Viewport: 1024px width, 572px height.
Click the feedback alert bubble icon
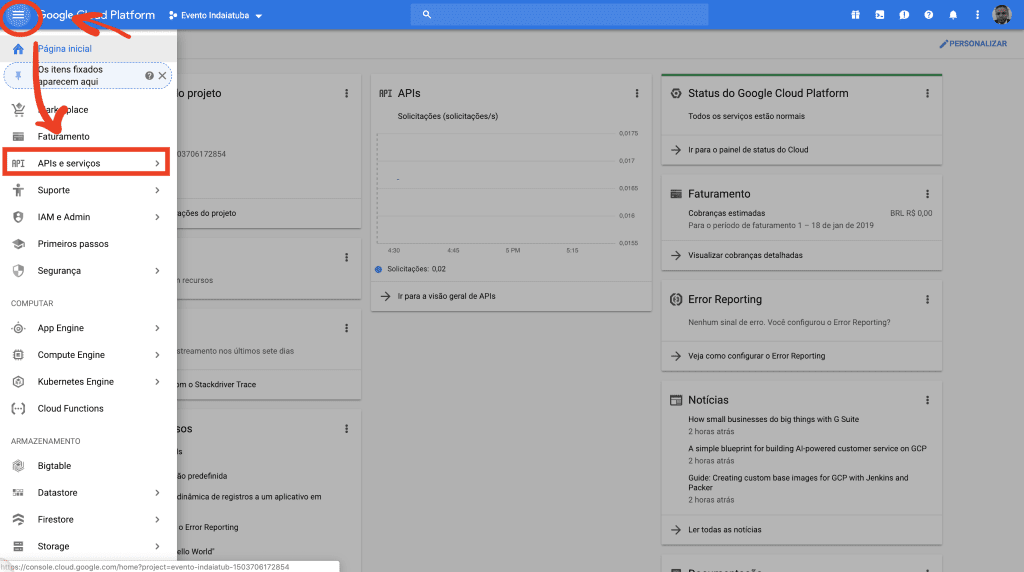tap(904, 15)
